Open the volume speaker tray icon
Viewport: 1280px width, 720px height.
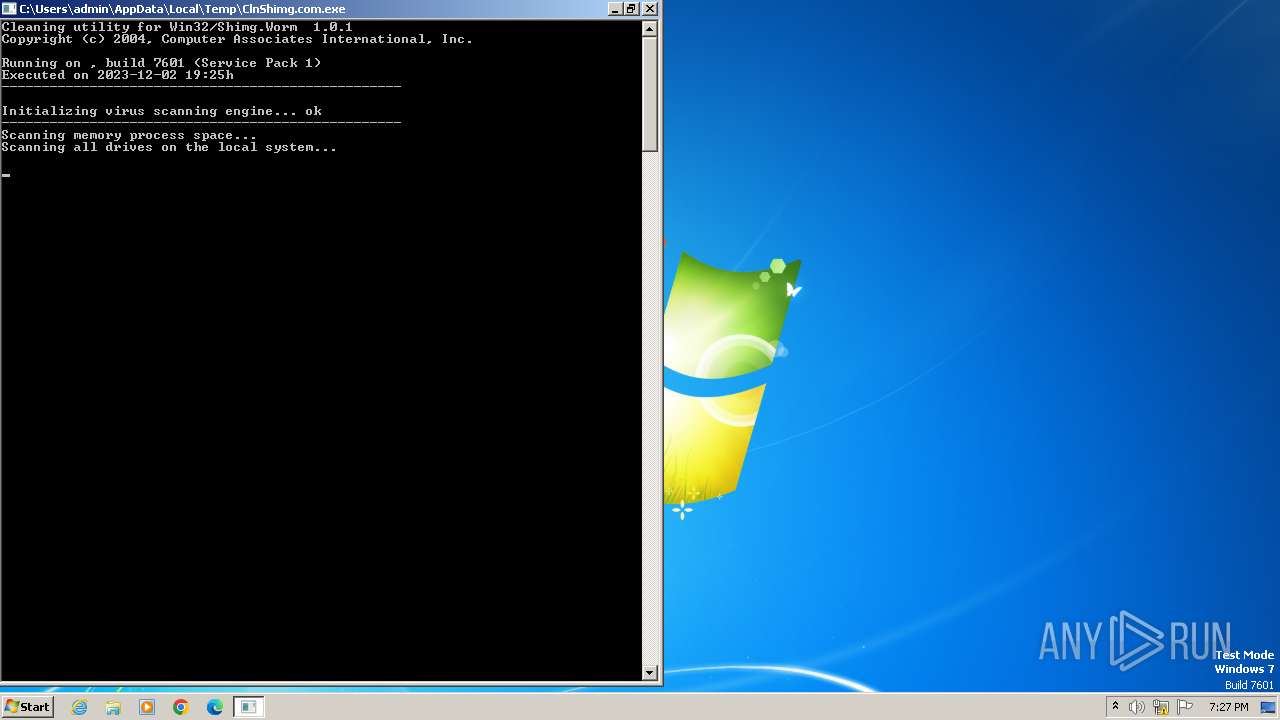[x=1137, y=707]
